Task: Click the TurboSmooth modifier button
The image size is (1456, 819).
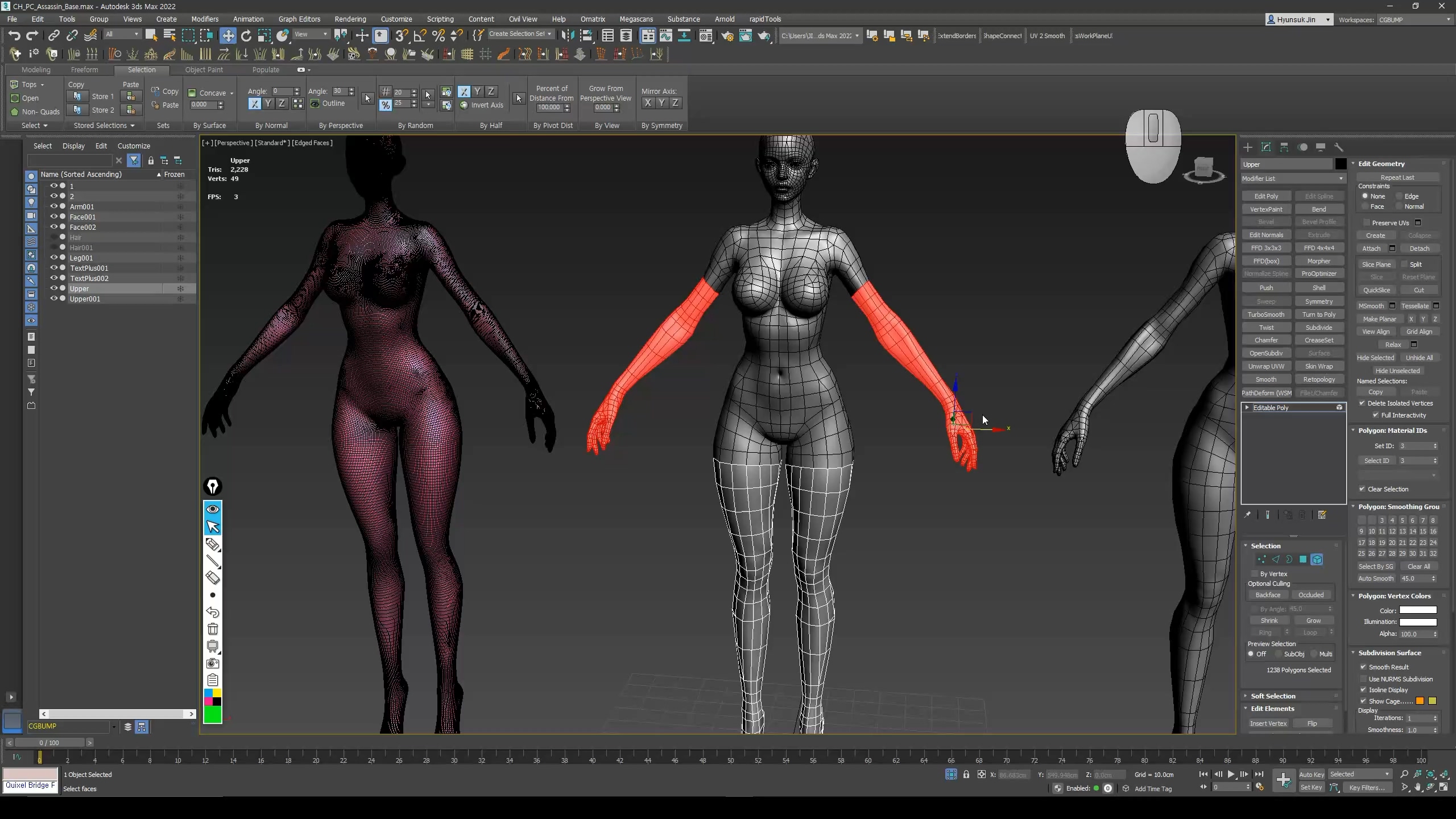Action: pyautogui.click(x=1265, y=315)
